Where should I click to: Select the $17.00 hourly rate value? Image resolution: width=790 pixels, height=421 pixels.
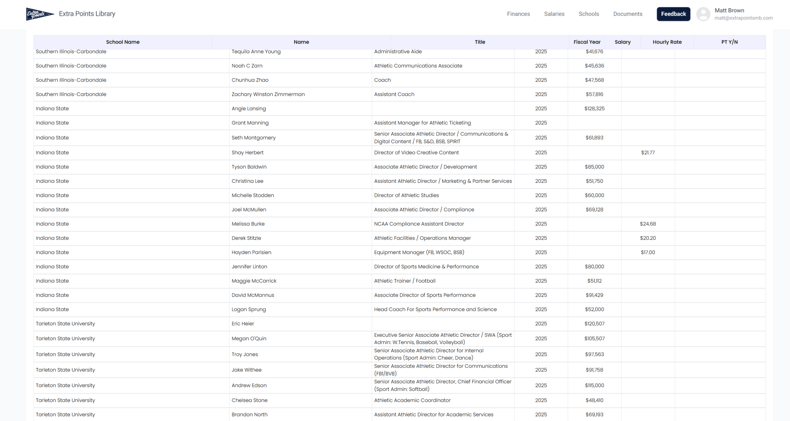point(648,253)
